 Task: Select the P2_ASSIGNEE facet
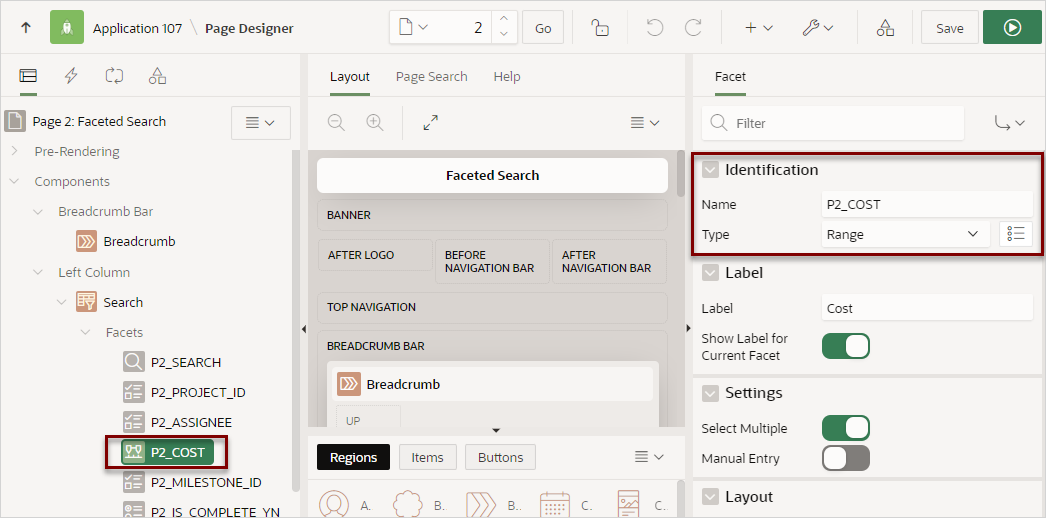click(x=191, y=423)
